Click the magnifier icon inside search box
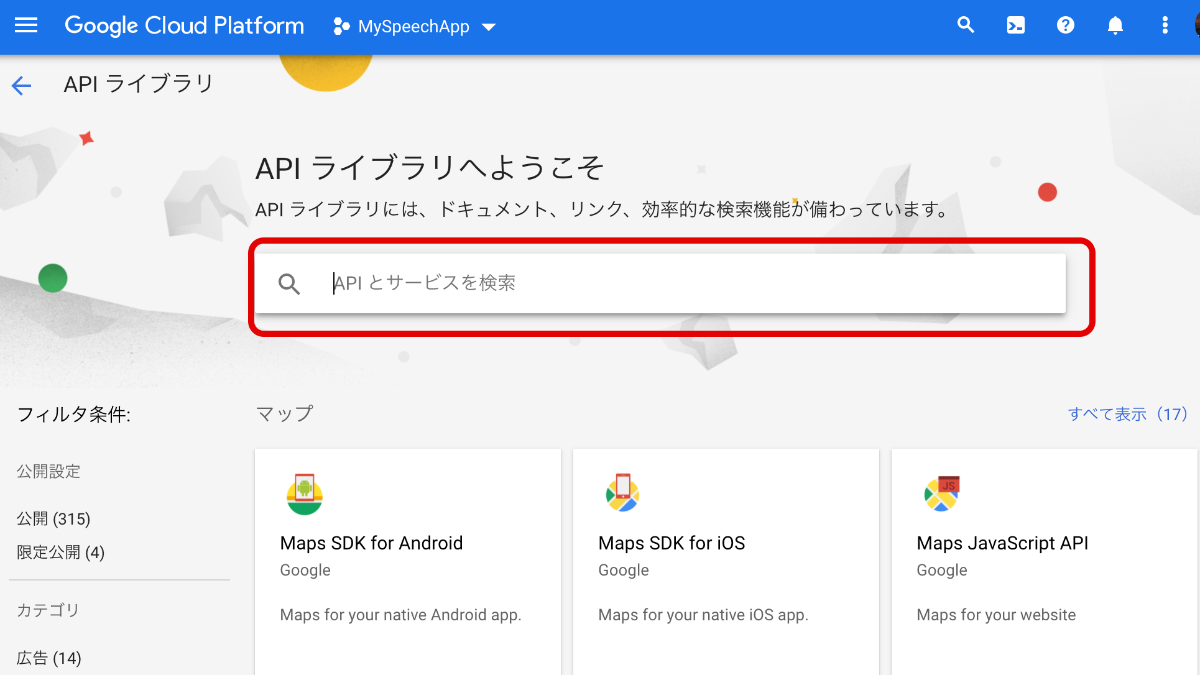Viewport: 1200px width, 675px height. coord(289,284)
